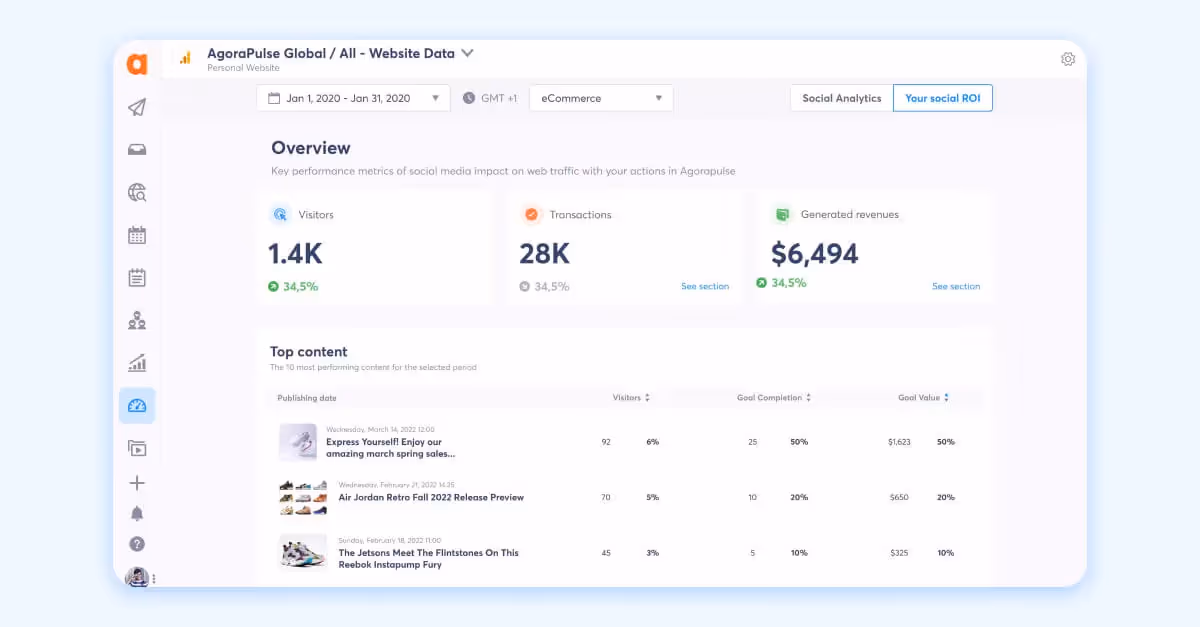1200x627 pixels.
Task: Select the clipboard reports icon
Action: coord(137,277)
